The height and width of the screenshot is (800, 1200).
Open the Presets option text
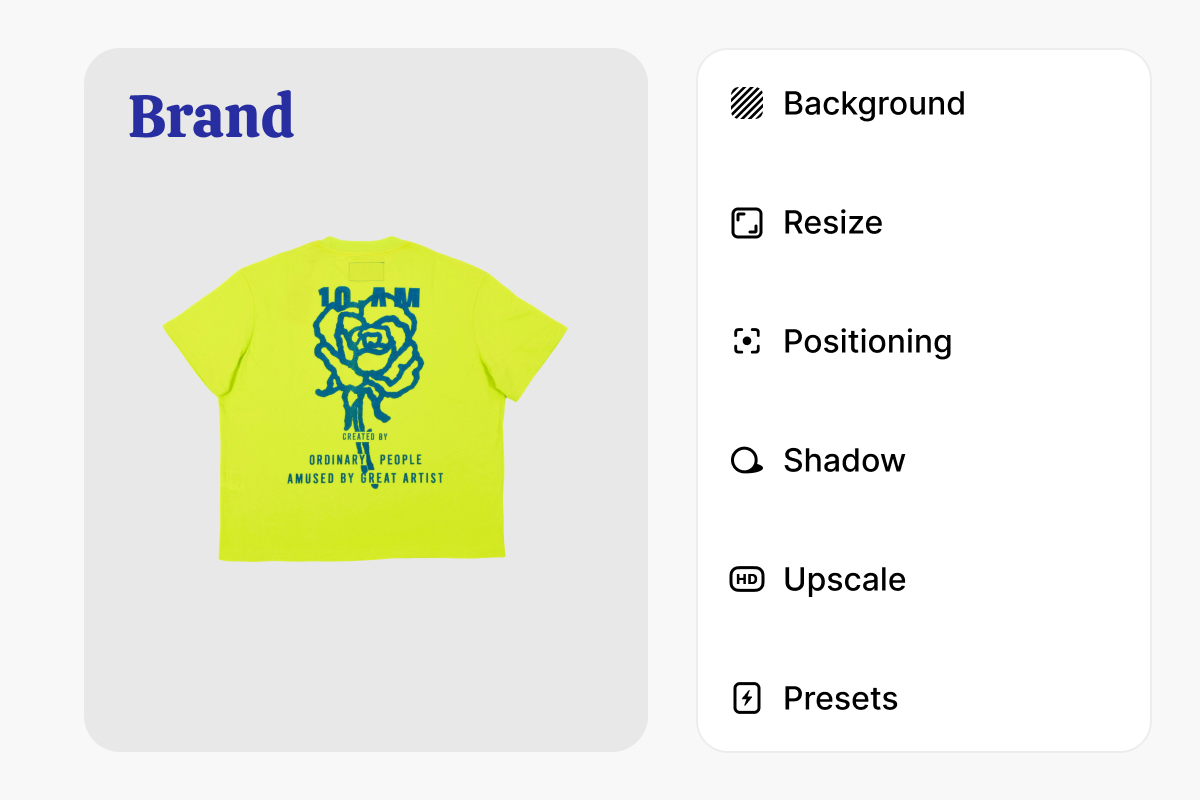click(840, 698)
